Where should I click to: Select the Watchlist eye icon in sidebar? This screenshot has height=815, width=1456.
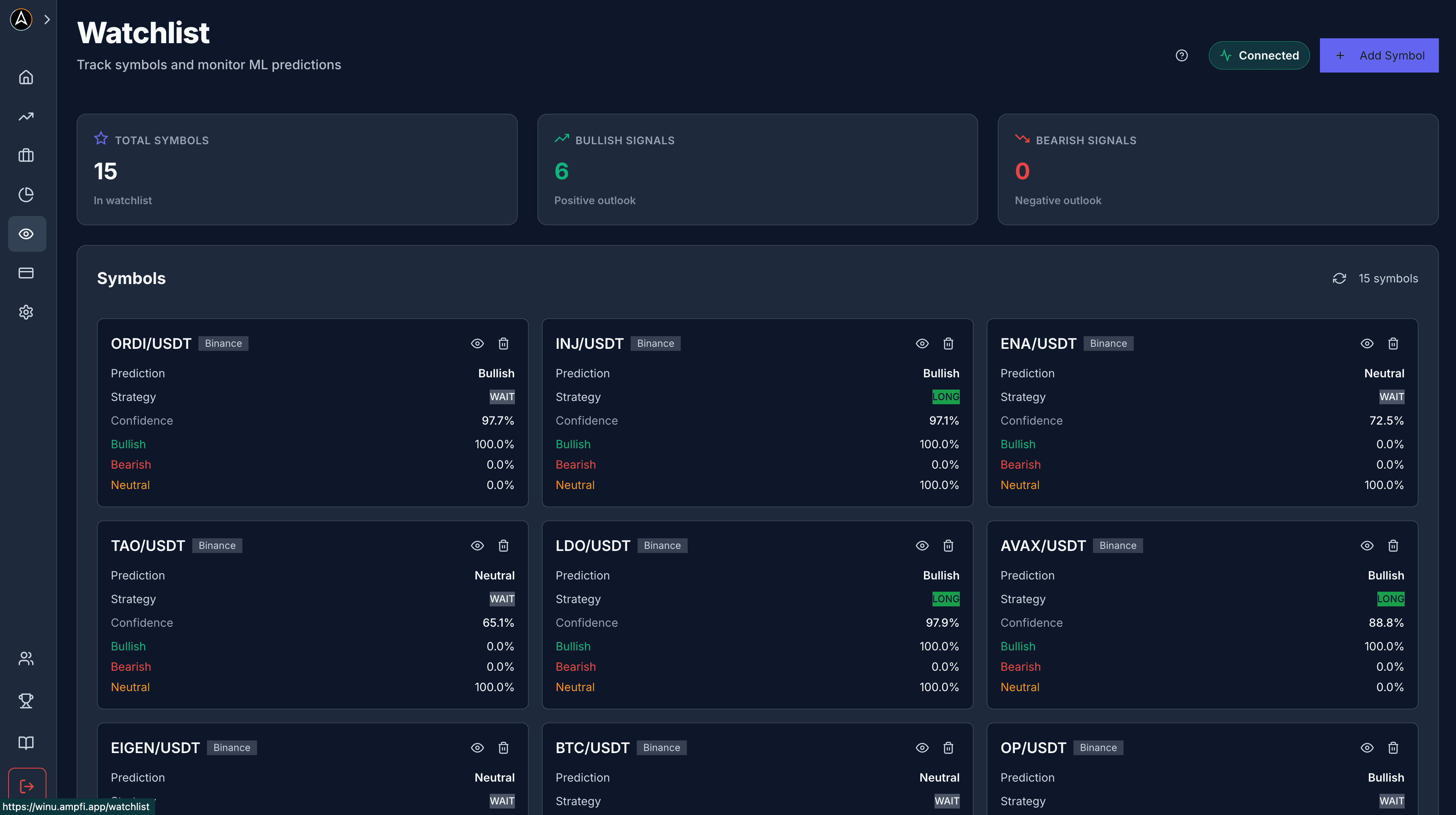(26, 233)
